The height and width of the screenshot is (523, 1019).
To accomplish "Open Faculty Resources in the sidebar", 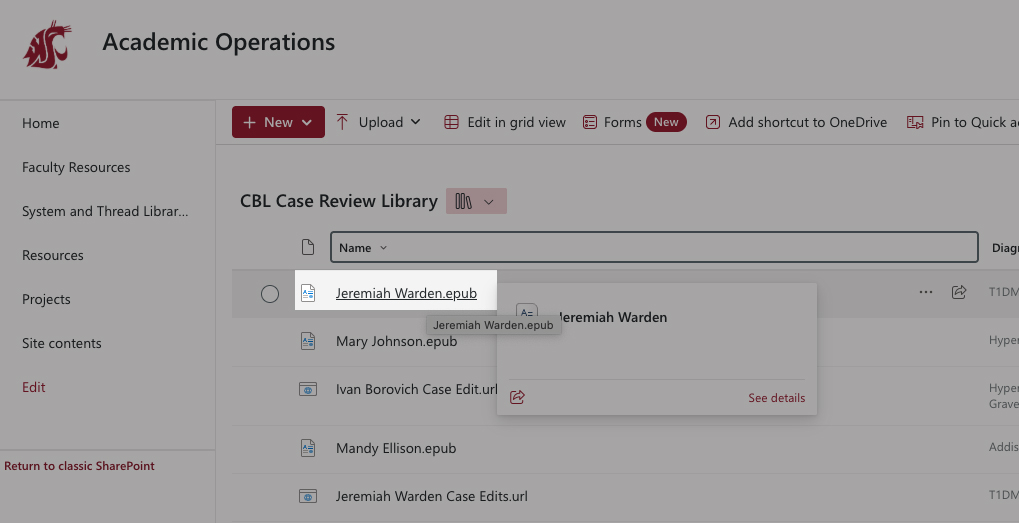I will point(76,167).
